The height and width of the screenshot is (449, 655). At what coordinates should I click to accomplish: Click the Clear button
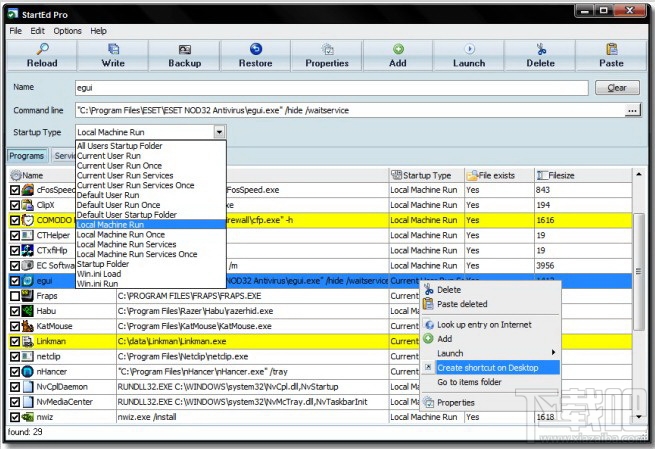[617, 88]
